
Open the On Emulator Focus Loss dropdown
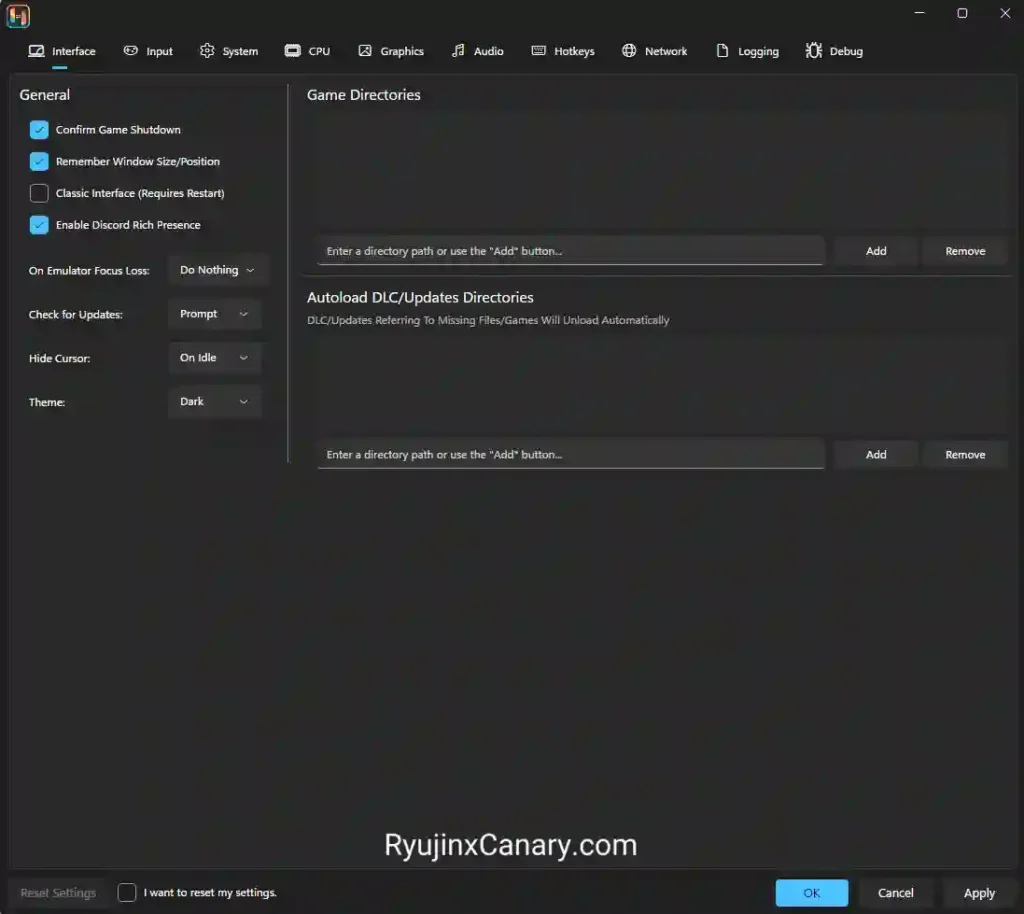coord(217,270)
